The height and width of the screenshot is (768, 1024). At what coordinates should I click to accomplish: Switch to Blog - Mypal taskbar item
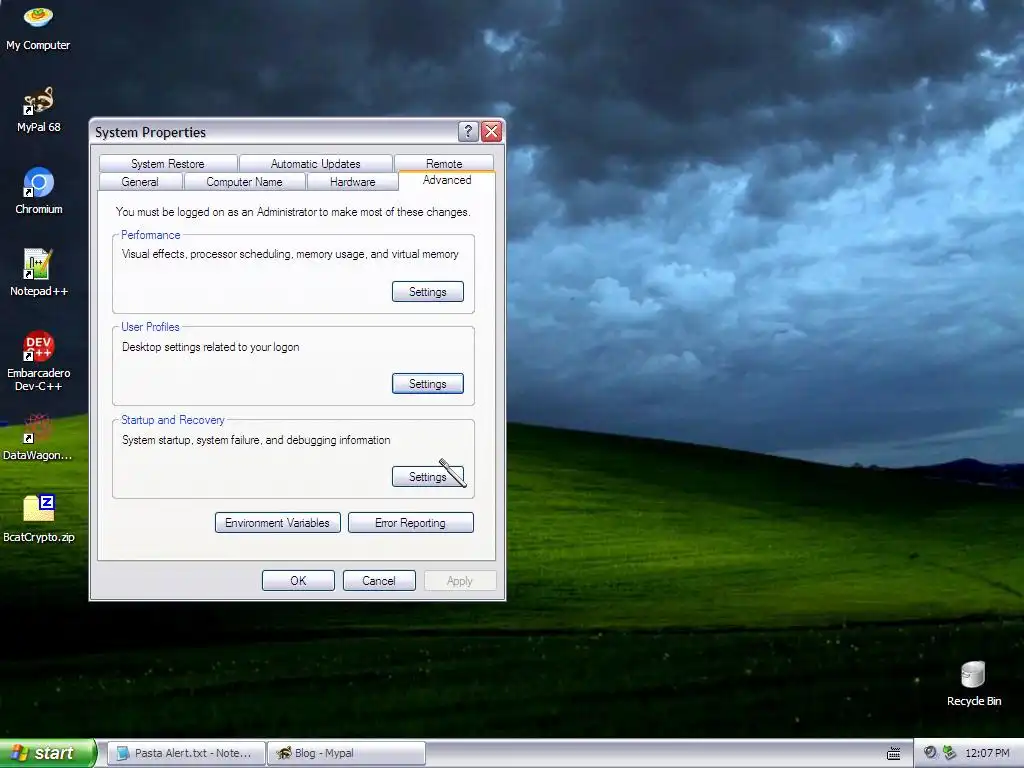[346, 753]
